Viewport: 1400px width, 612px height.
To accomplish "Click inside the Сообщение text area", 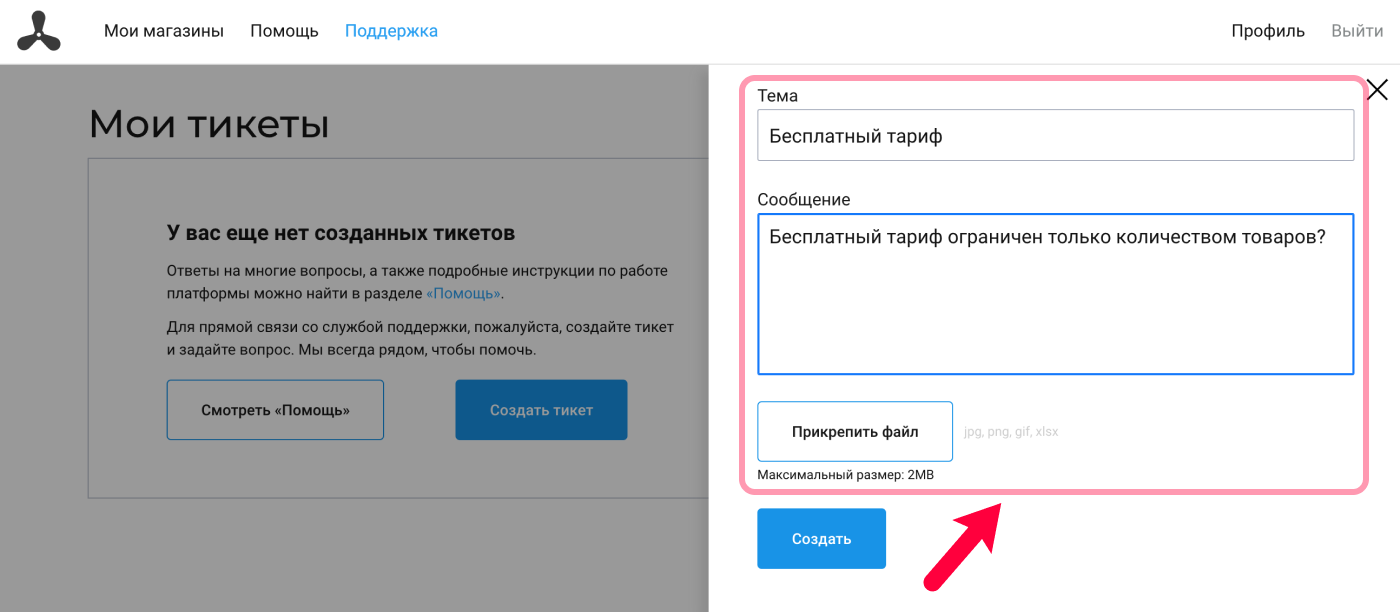I will click(x=1055, y=294).
